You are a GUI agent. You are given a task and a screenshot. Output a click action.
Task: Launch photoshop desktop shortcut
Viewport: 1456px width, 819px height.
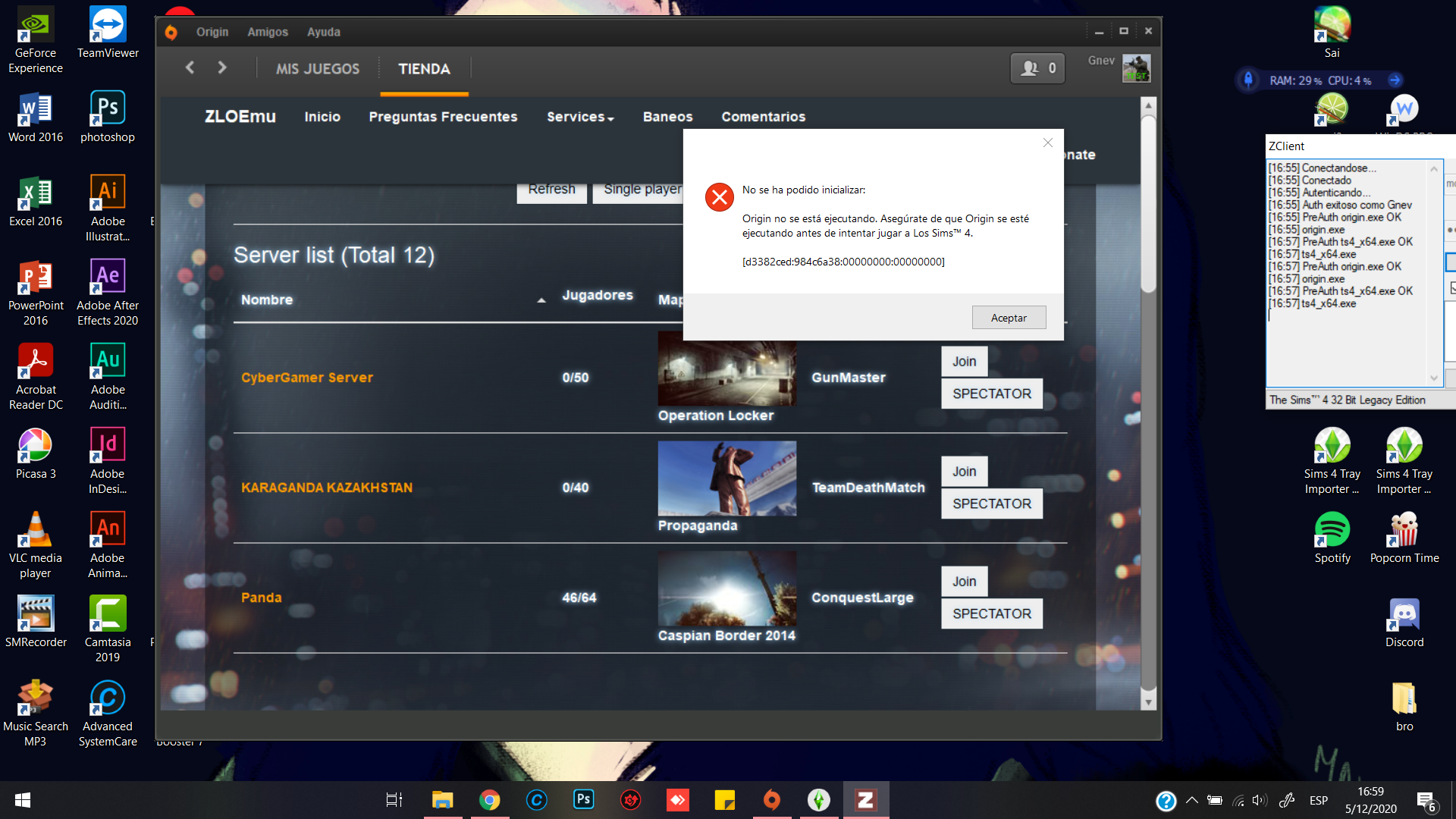tap(108, 117)
